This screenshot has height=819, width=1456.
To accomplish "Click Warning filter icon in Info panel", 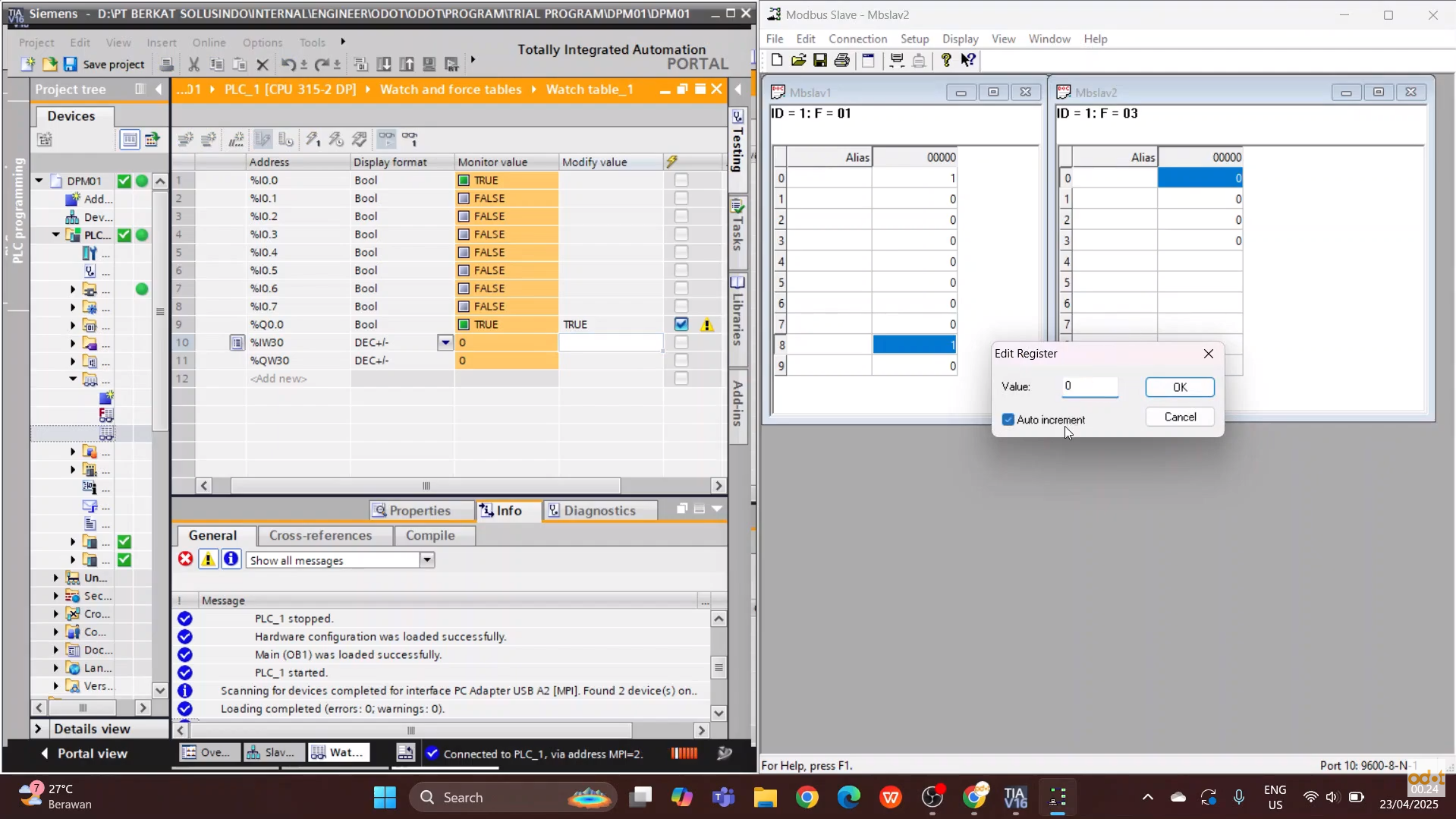I will 208,560.
